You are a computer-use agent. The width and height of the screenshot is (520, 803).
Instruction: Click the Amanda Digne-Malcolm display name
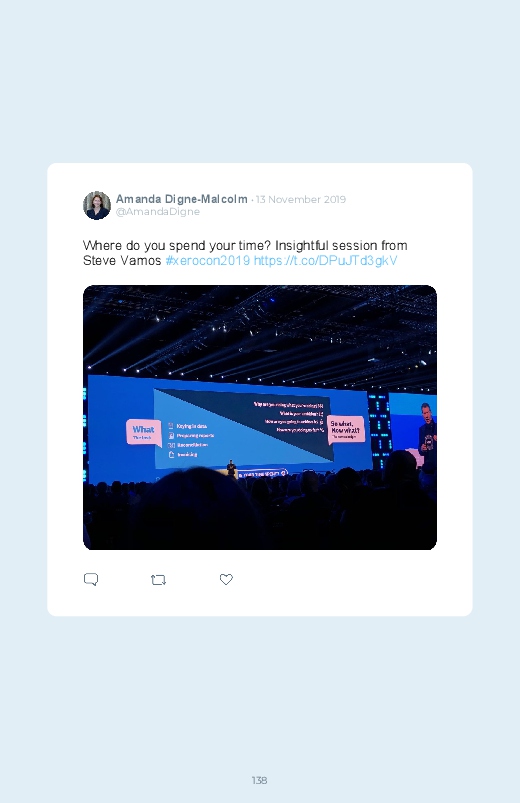pyautogui.click(x=181, y=199)
